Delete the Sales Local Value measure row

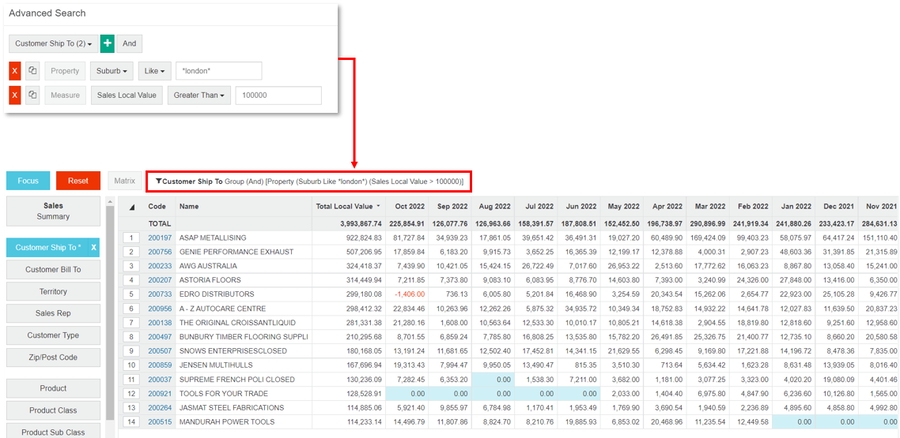(x=15, y=95)
